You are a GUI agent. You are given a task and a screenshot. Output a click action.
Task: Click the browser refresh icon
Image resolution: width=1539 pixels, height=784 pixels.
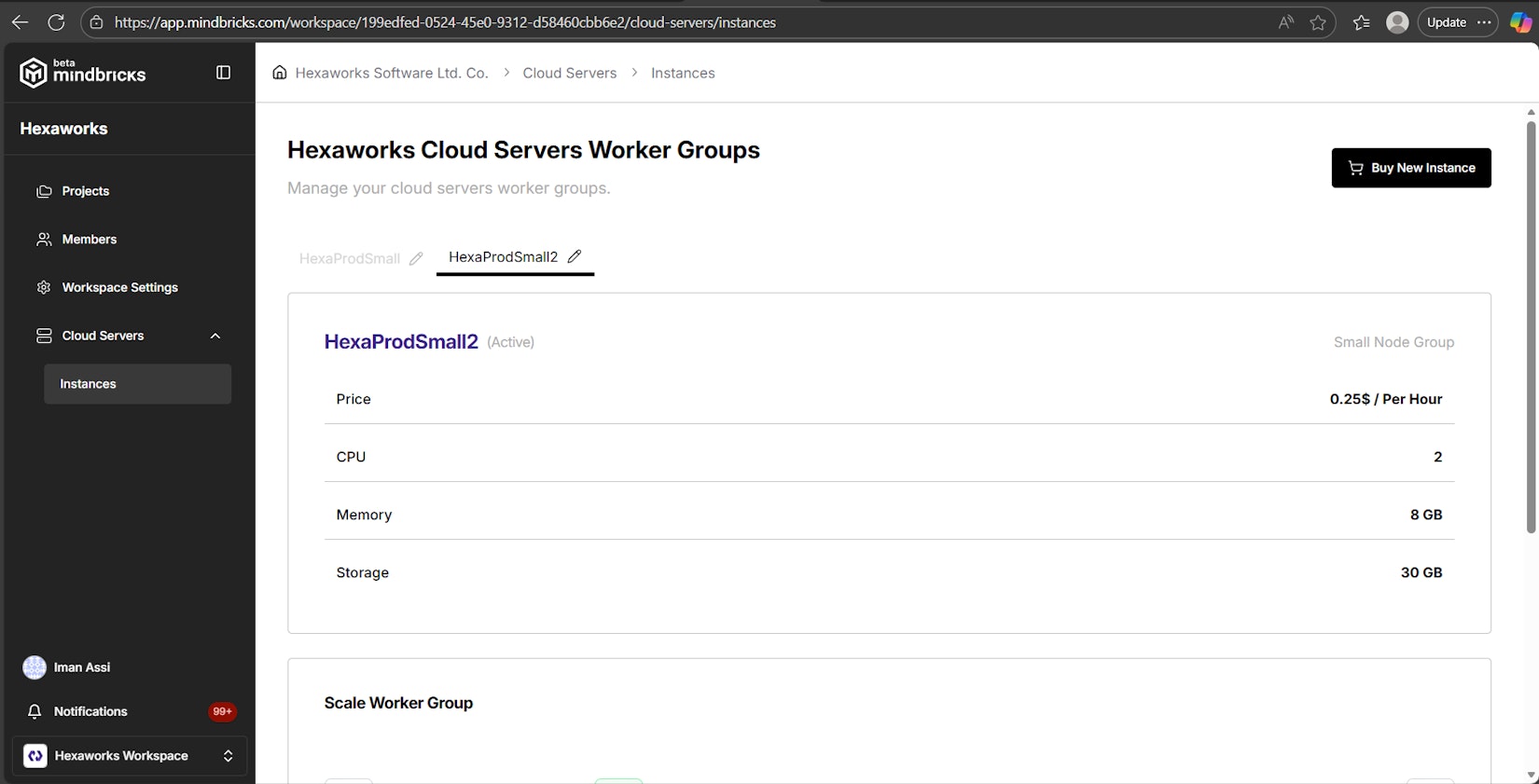(x=56, y=22)
